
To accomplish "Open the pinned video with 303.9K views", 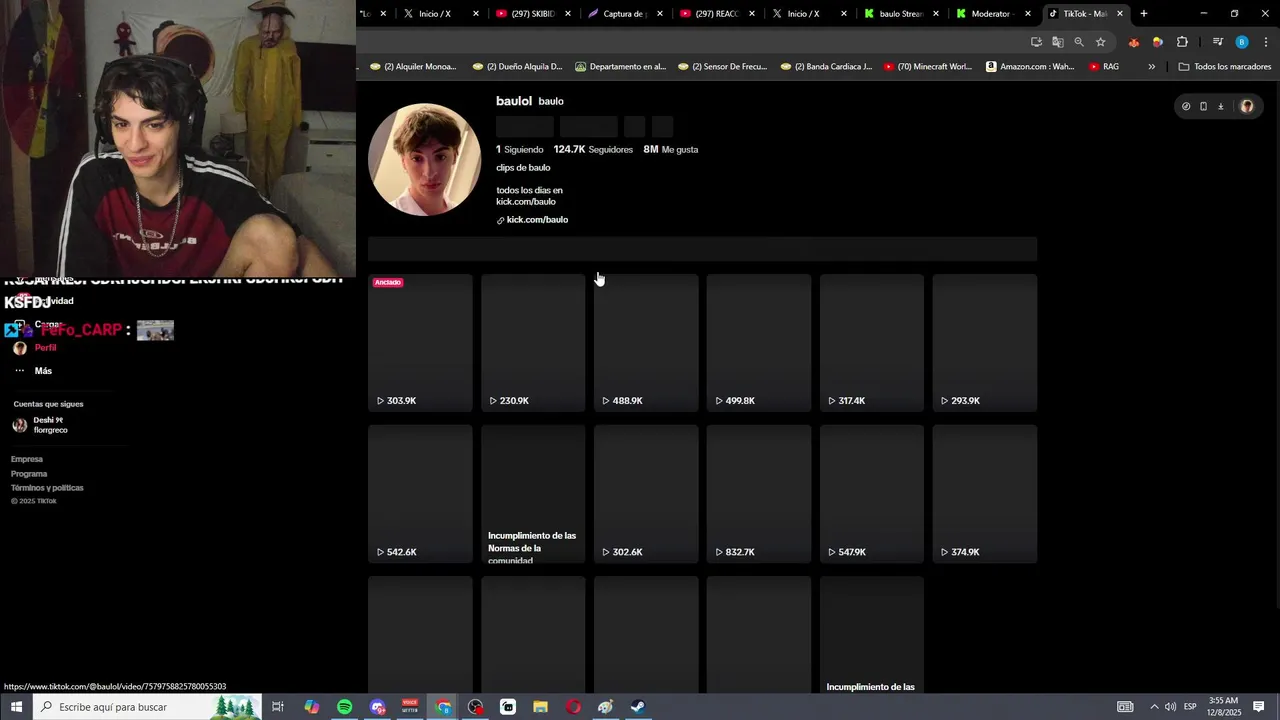I will coord(420,343).
